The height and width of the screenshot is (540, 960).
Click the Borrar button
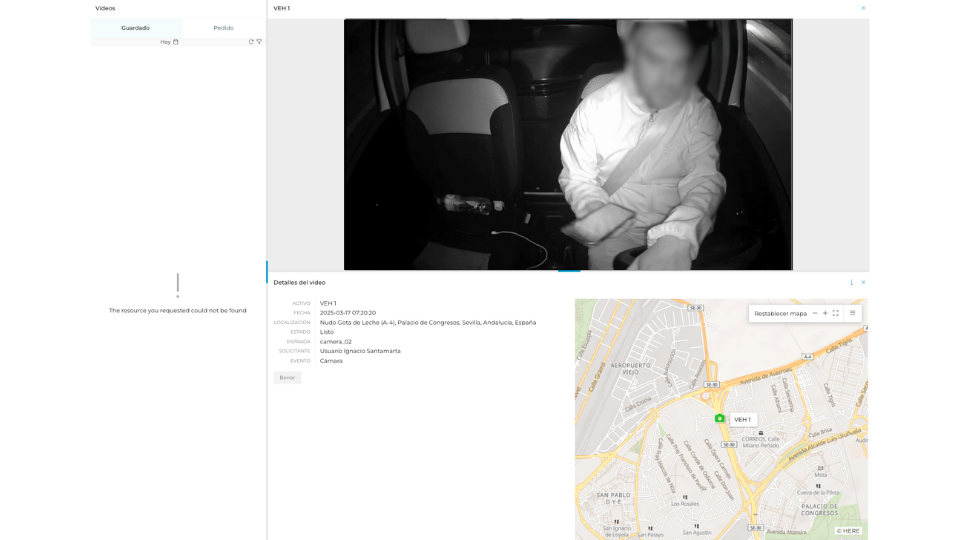click(287, 377)
